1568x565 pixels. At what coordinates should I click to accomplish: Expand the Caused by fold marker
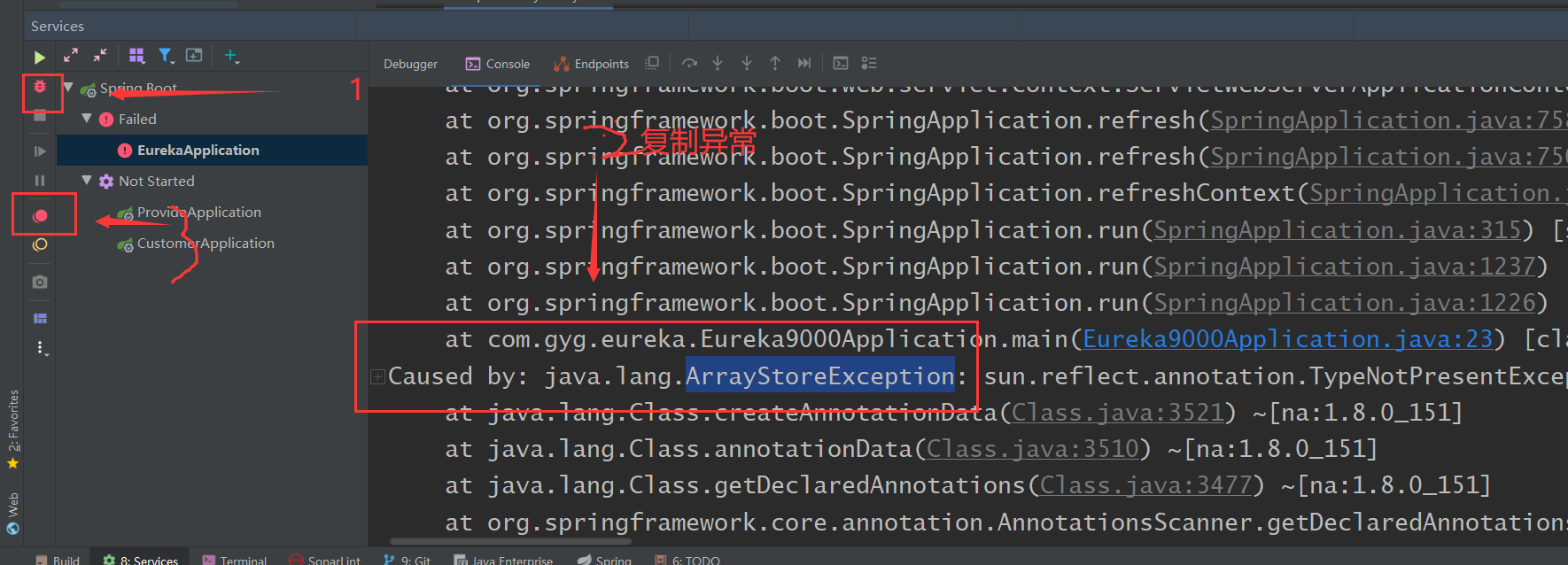(377, 377)
